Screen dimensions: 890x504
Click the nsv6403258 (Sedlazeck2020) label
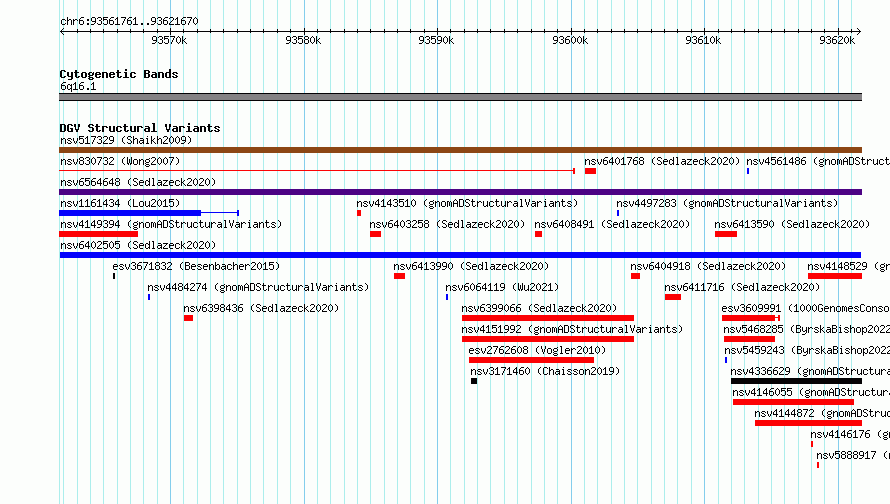(x=447, y=224)
